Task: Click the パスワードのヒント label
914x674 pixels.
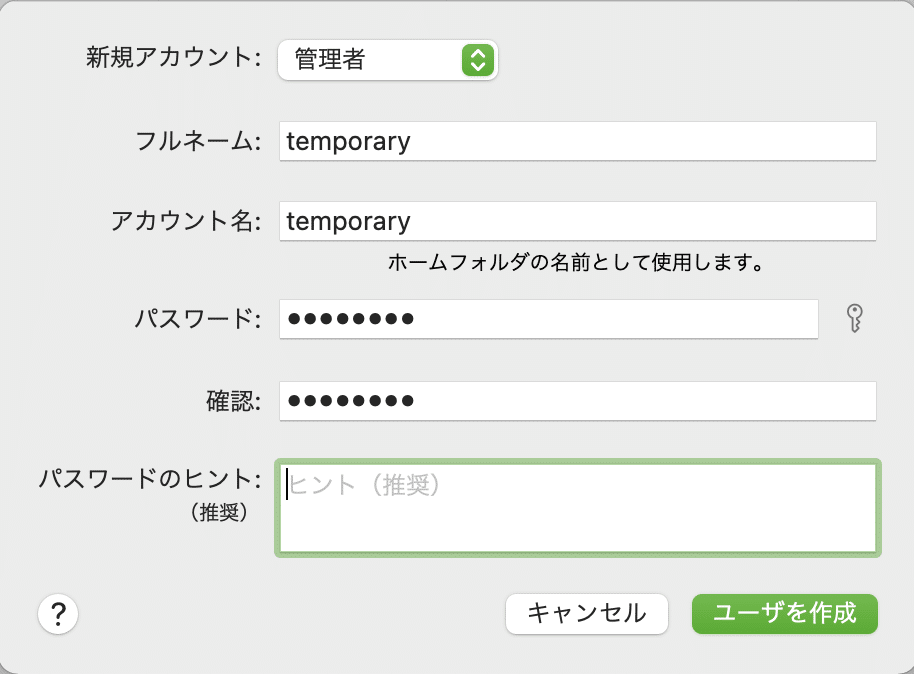Action: coord(150,479)
